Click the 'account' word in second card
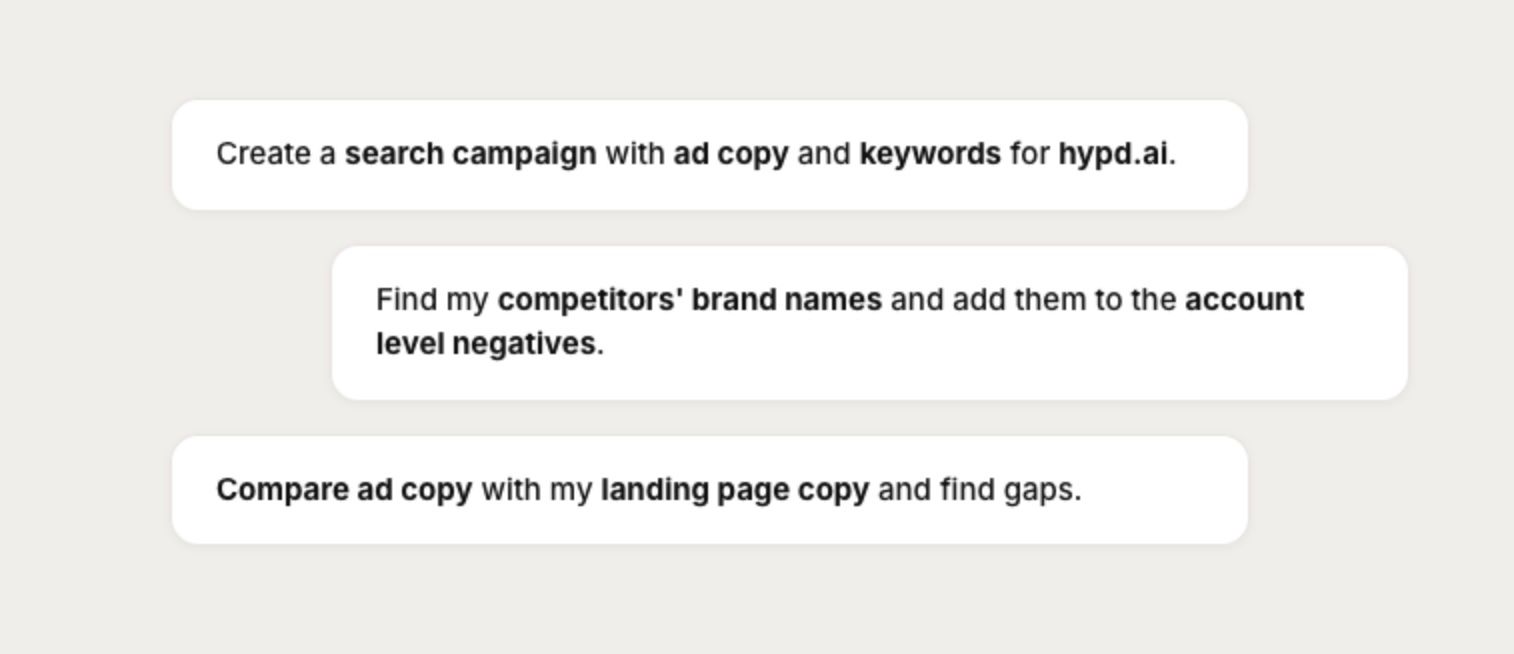 point(1244,300)
